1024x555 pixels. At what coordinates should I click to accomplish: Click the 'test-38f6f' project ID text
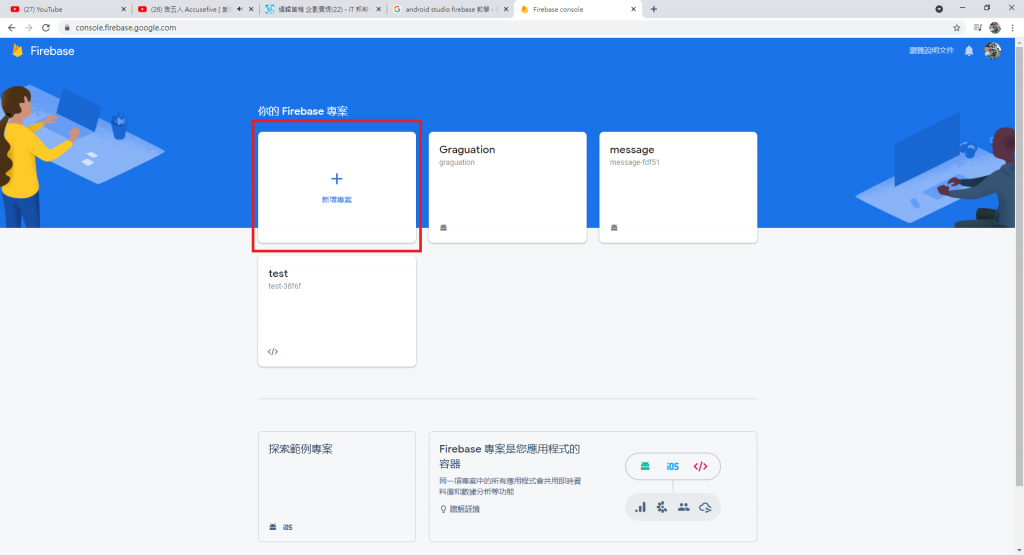coord(285,286)
